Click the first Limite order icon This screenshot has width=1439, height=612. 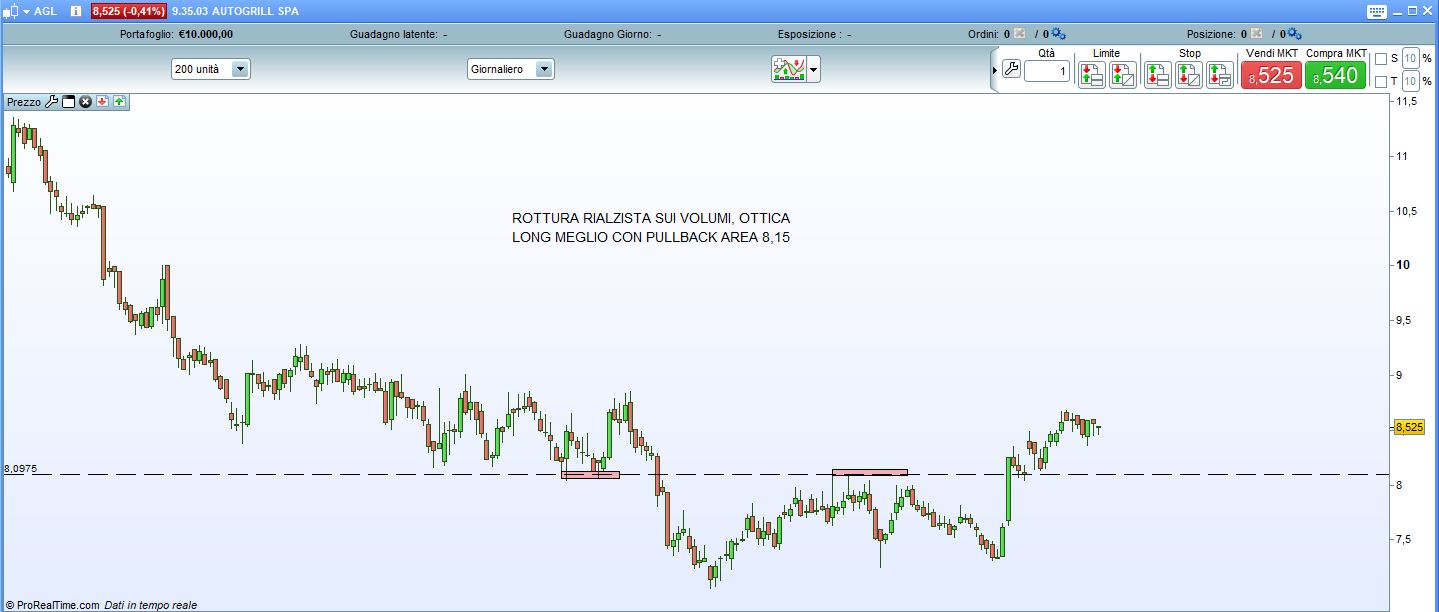(1091, 75)
